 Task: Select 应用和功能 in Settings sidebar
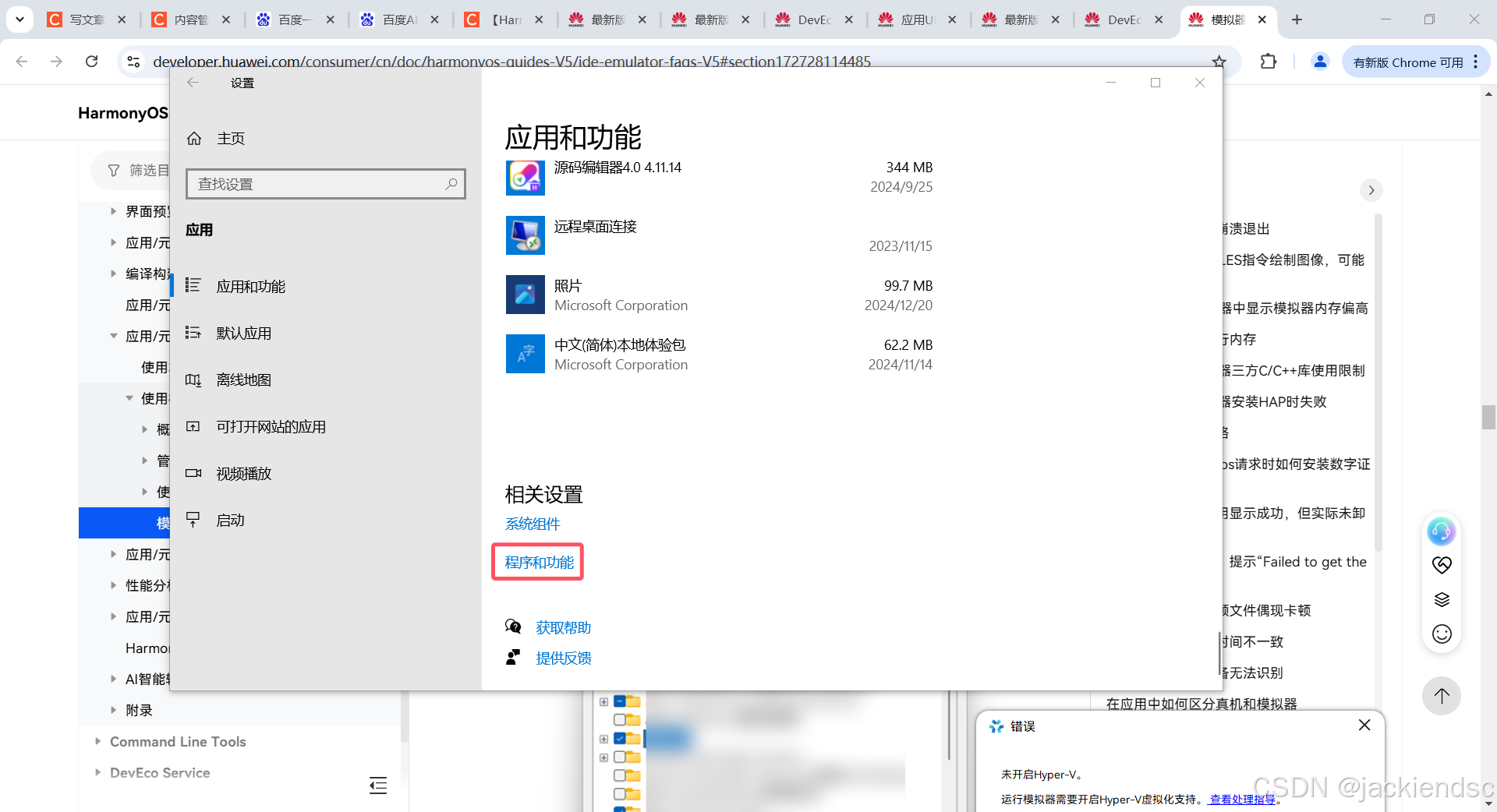click(x=326, y=286)
